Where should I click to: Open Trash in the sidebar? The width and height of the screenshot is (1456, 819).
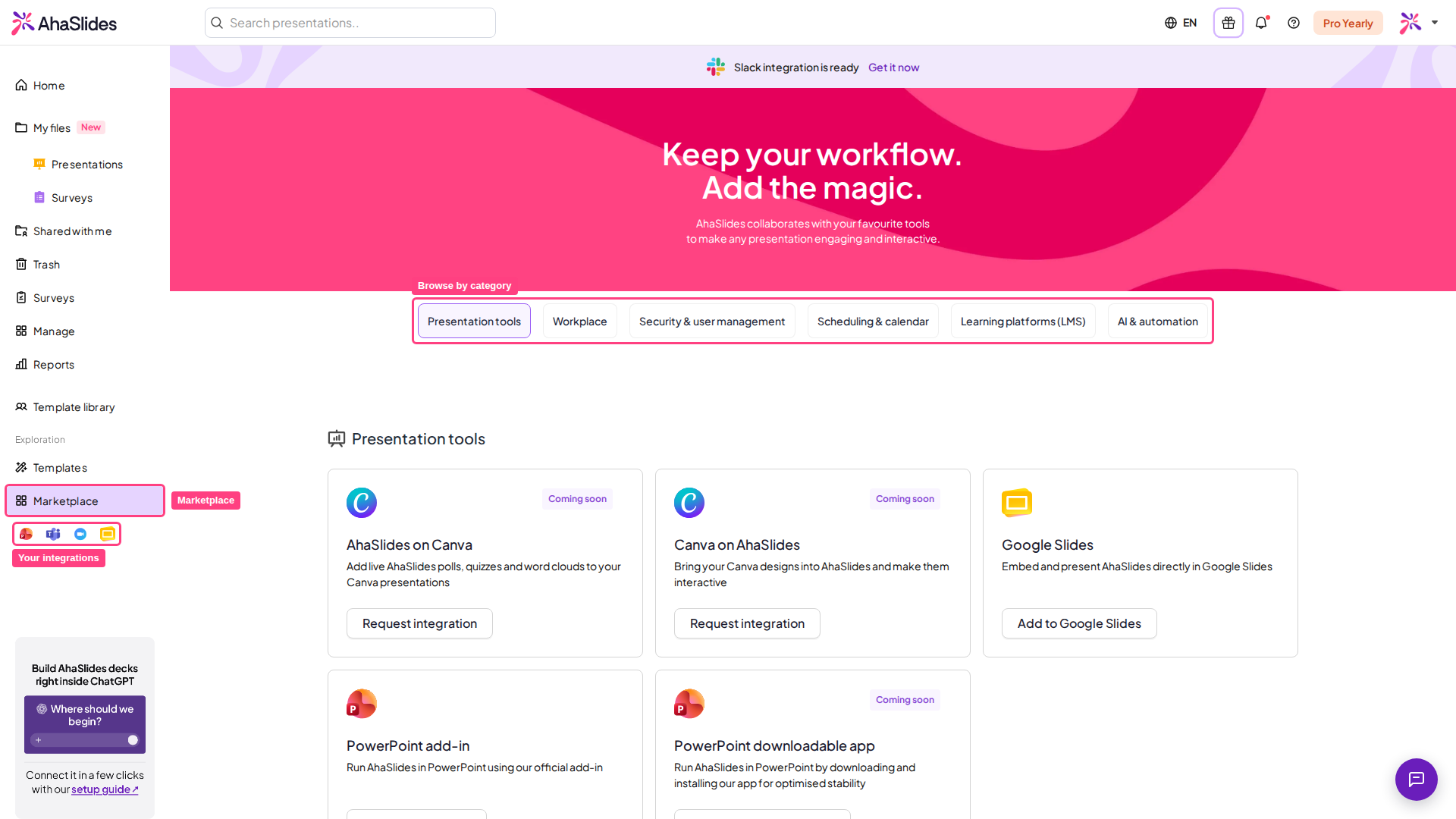tap(85, 265)
